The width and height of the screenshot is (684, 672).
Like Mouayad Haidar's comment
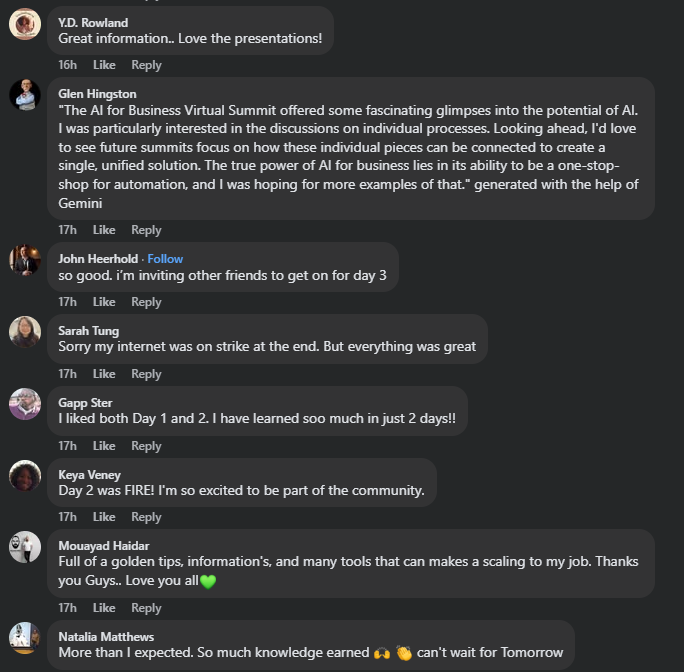click(x=104, y=608)
